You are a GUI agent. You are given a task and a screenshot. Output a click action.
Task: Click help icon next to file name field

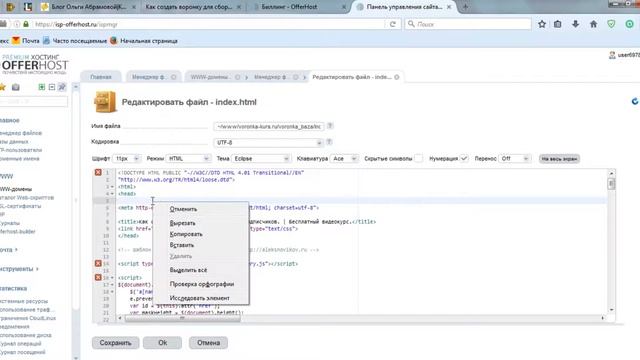(330, 126)
